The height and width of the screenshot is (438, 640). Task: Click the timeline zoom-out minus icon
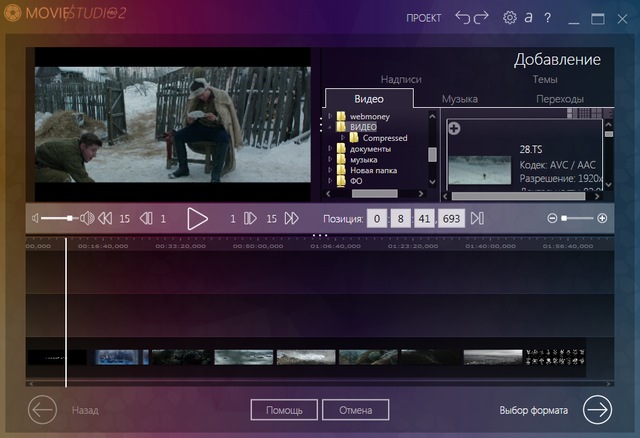coord(552,218)
